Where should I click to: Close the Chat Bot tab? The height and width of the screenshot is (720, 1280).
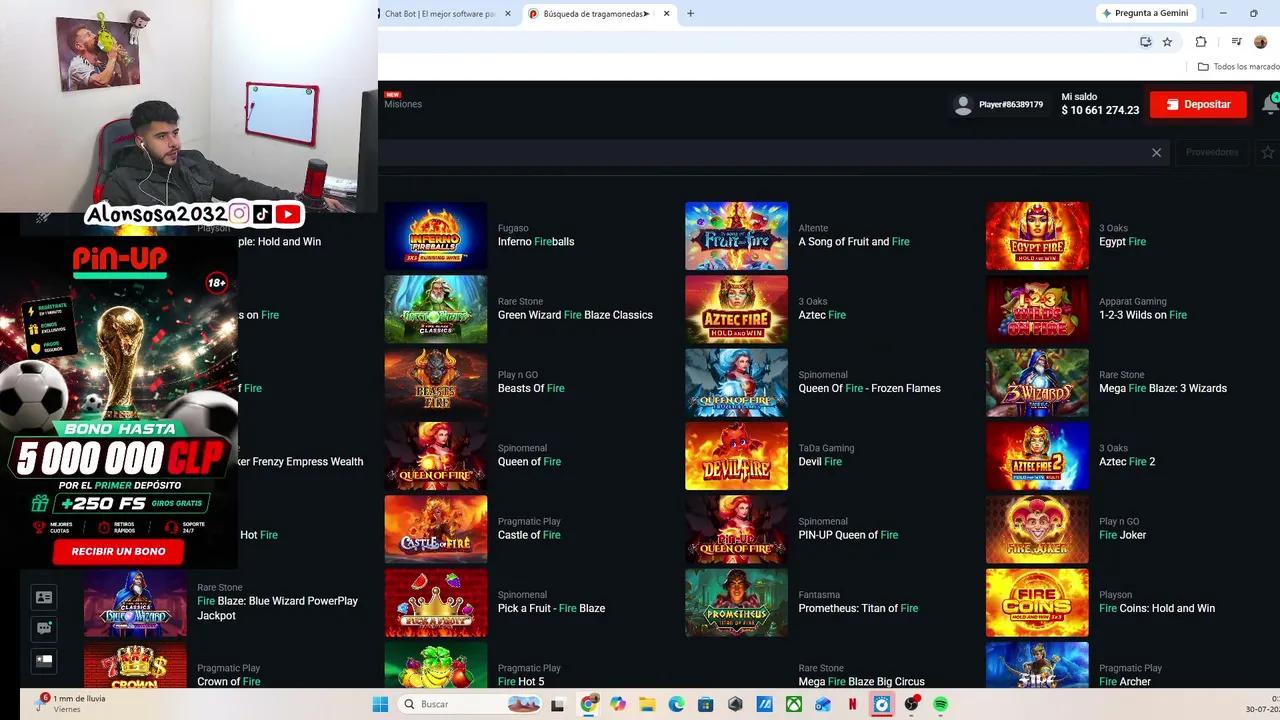(x=508, y=14)
